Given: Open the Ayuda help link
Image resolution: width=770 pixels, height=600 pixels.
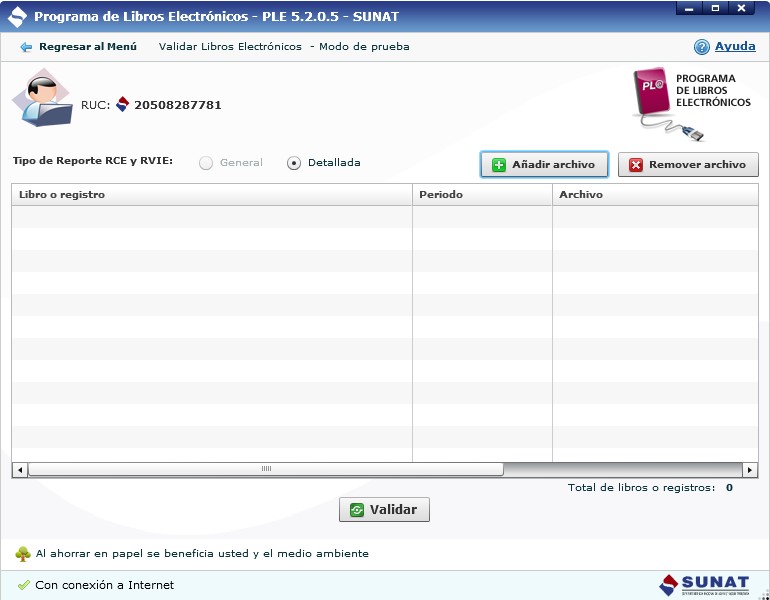Looking at the screenshot, I should [735, 47].
